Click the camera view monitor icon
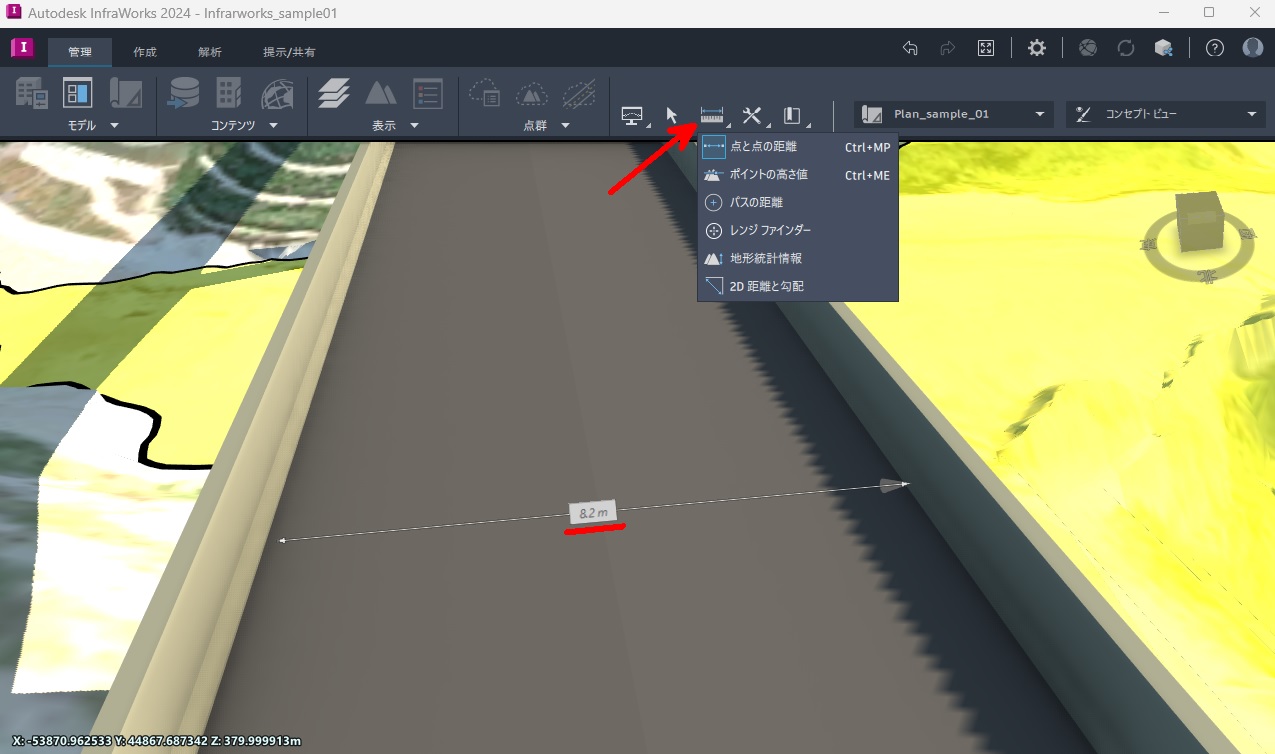 pyautogui.click(x=632, y=114)
